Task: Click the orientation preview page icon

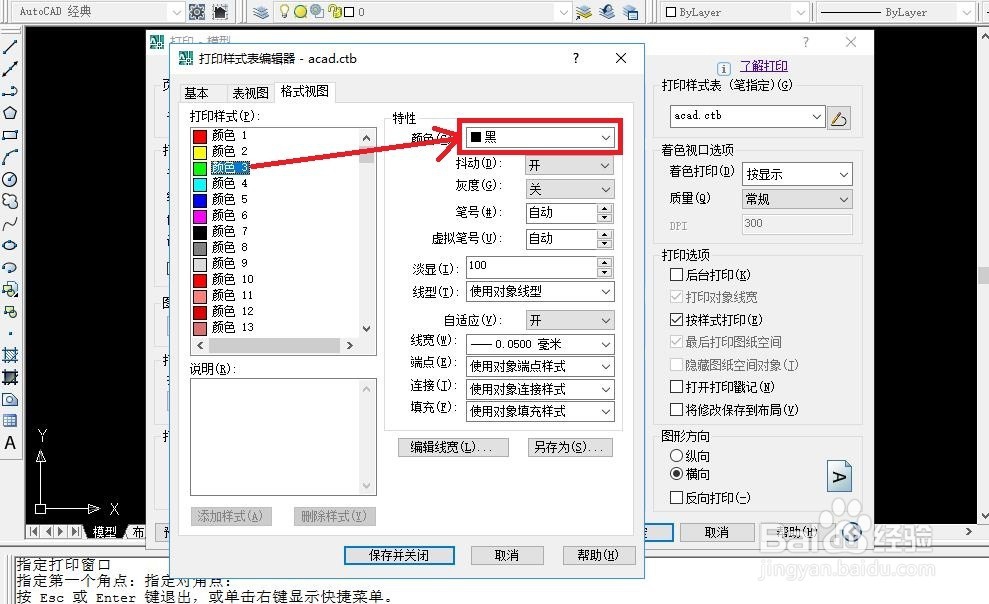Action: tap(839, 475)
